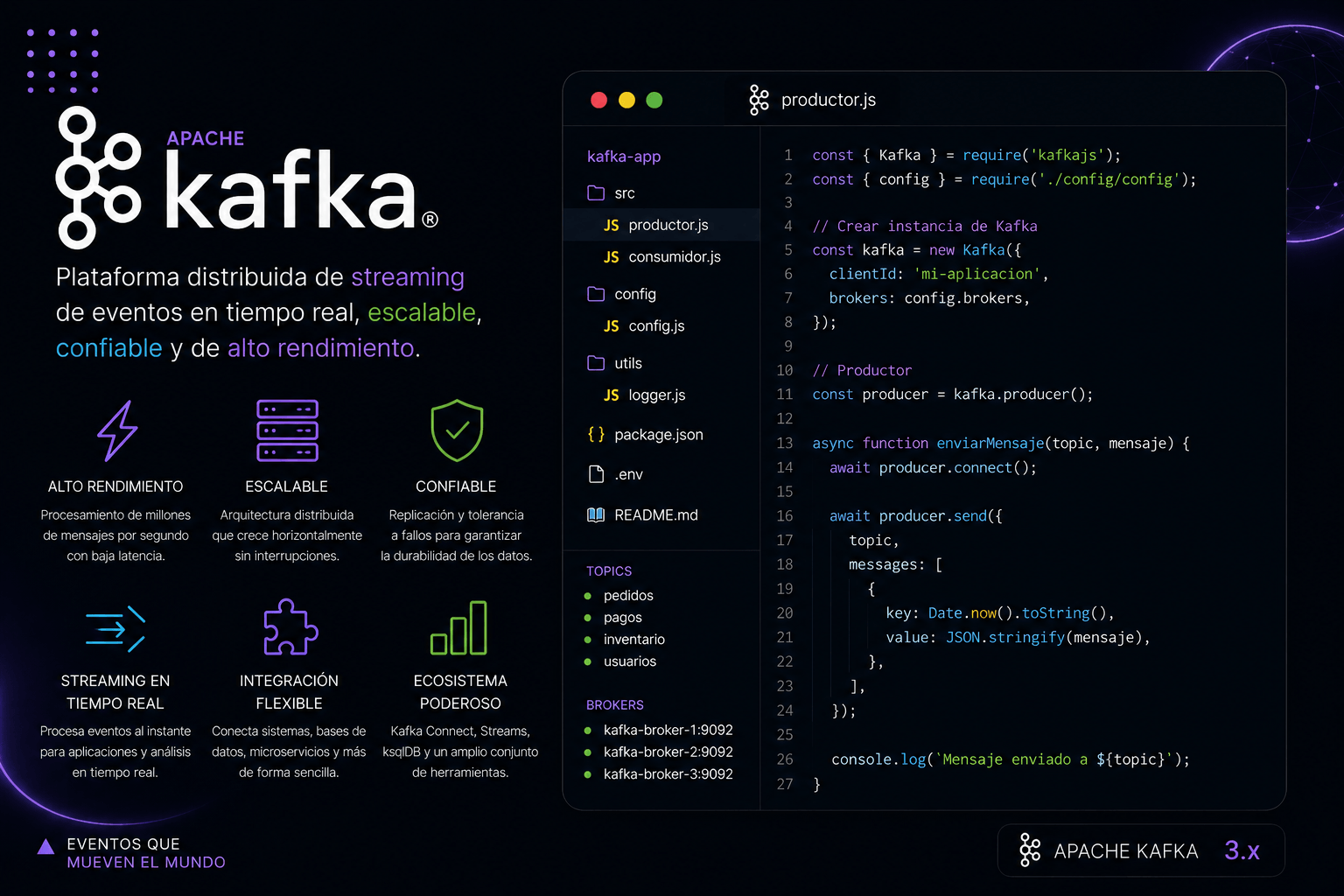1344x896 pixels.
Task: Click the 3.x version number
Action: pos(1242,850)
